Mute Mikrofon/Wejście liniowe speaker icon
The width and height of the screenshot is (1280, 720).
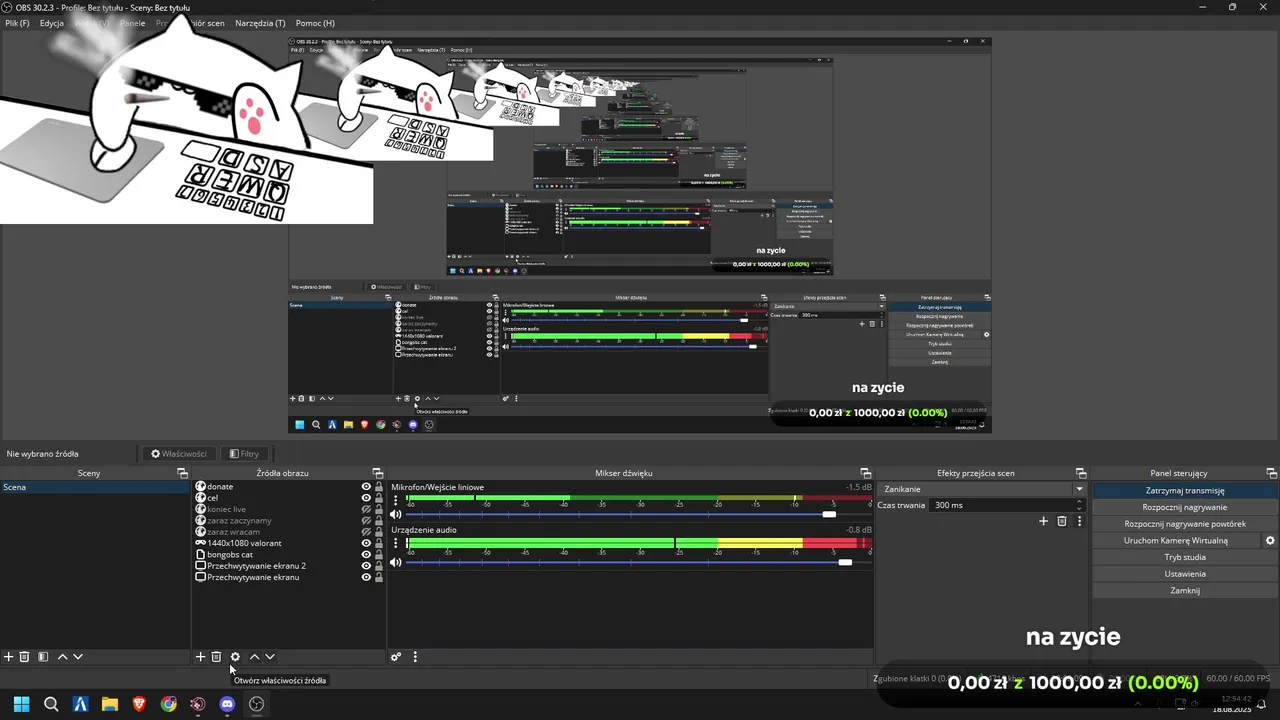click(396, 514)
